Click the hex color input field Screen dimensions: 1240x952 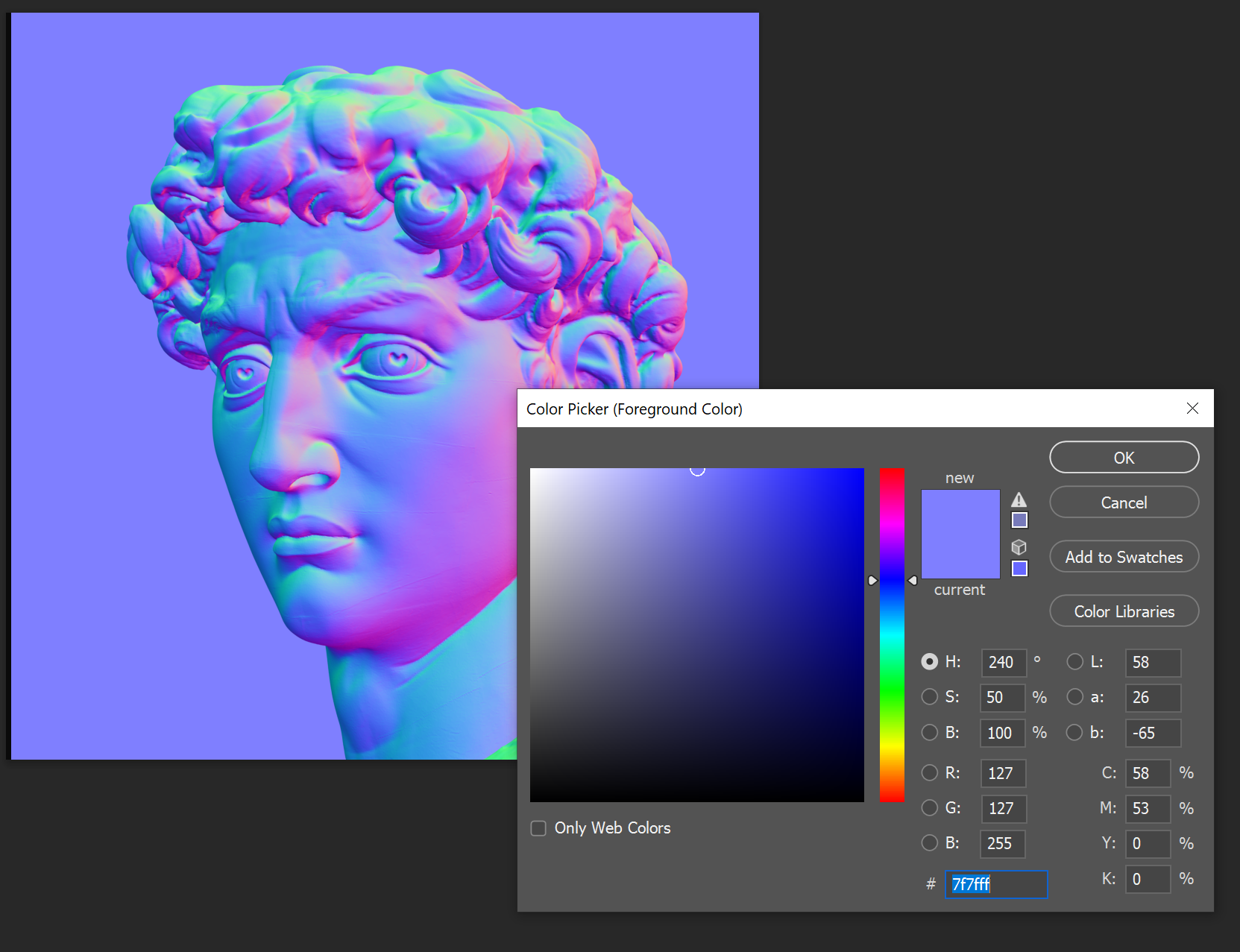pyautogui.click(x=997, y=884)
